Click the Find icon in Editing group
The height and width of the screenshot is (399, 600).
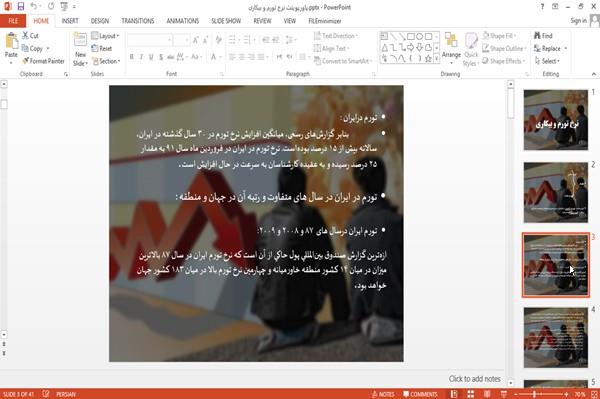pyautogui.click(x=543, y=36)
